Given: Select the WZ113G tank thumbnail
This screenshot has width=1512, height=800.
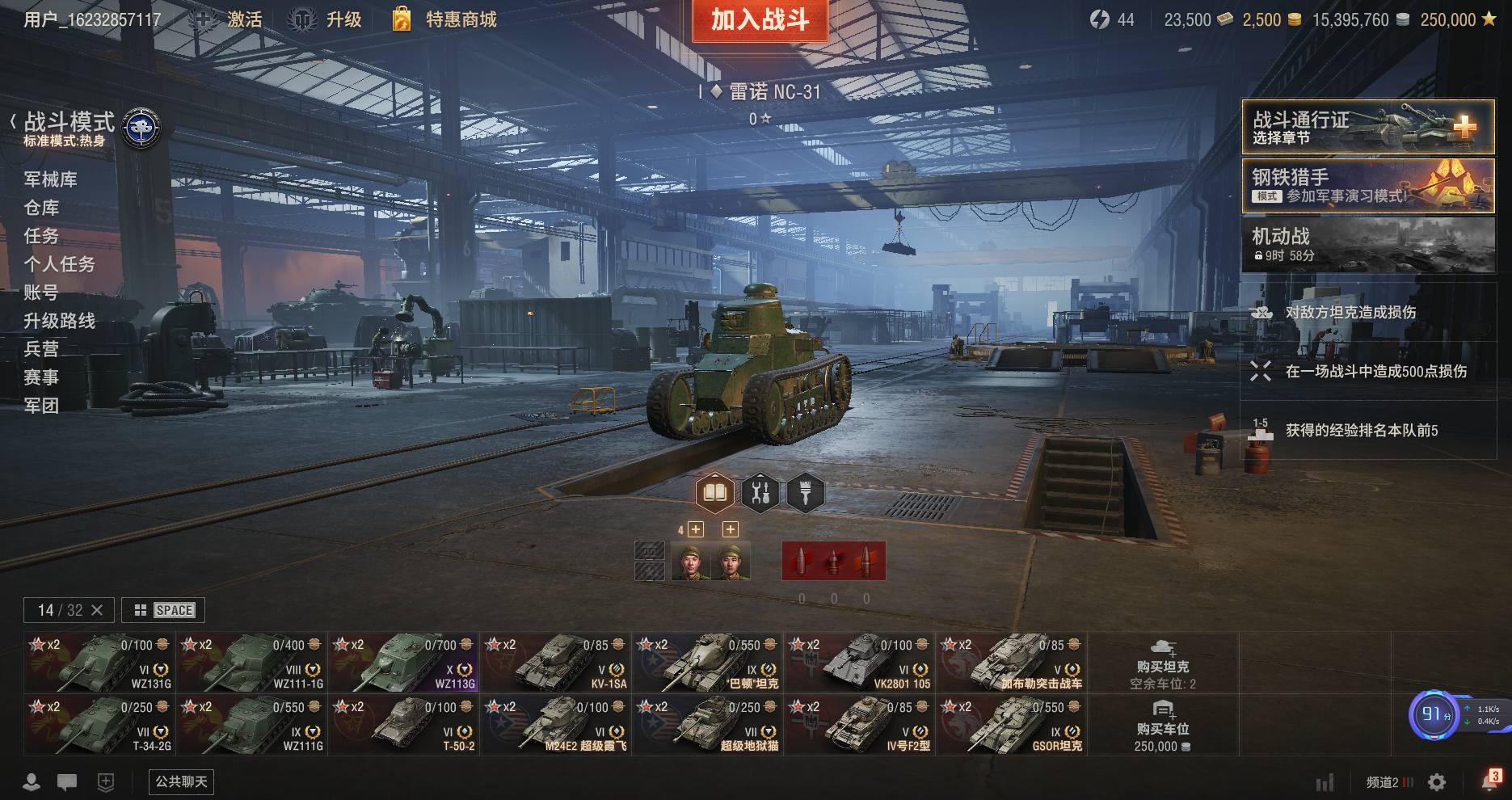Looking at the screenshot, I should click(x=404, y=663).
